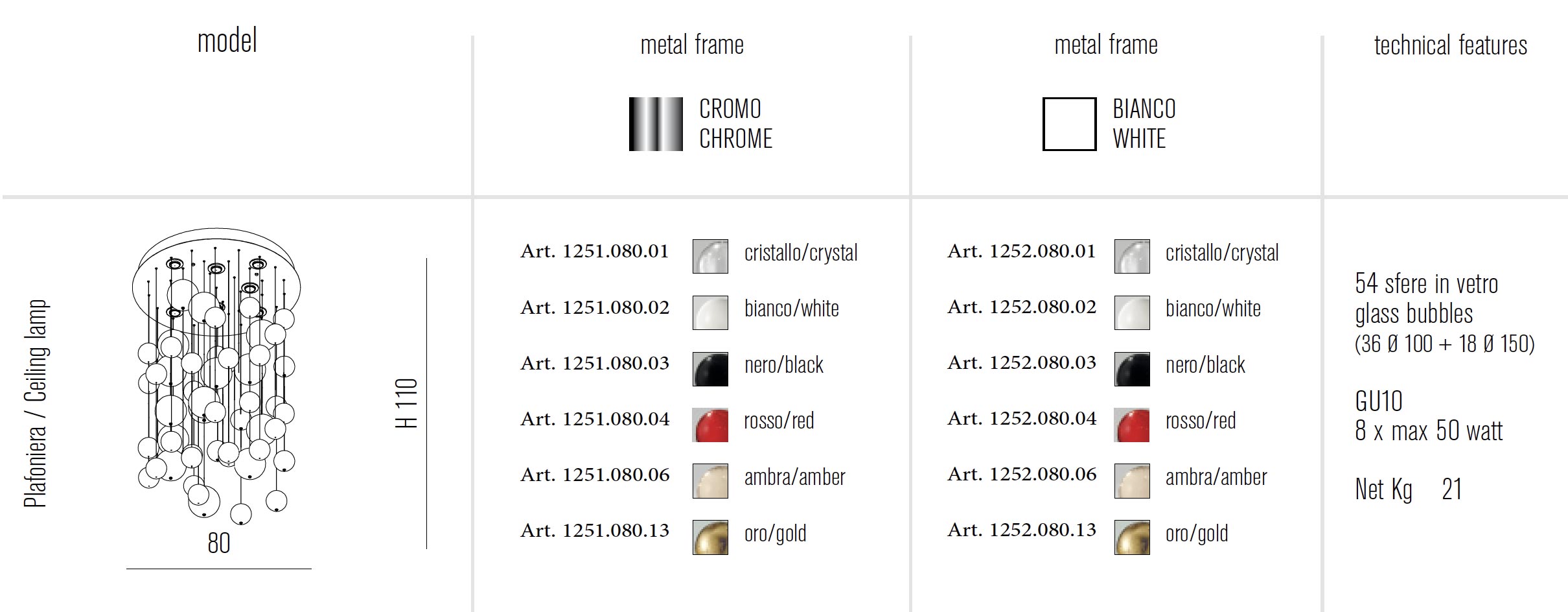Click article number Art. 1252.080.04

pyautogui.click(x=1022, y=419)
